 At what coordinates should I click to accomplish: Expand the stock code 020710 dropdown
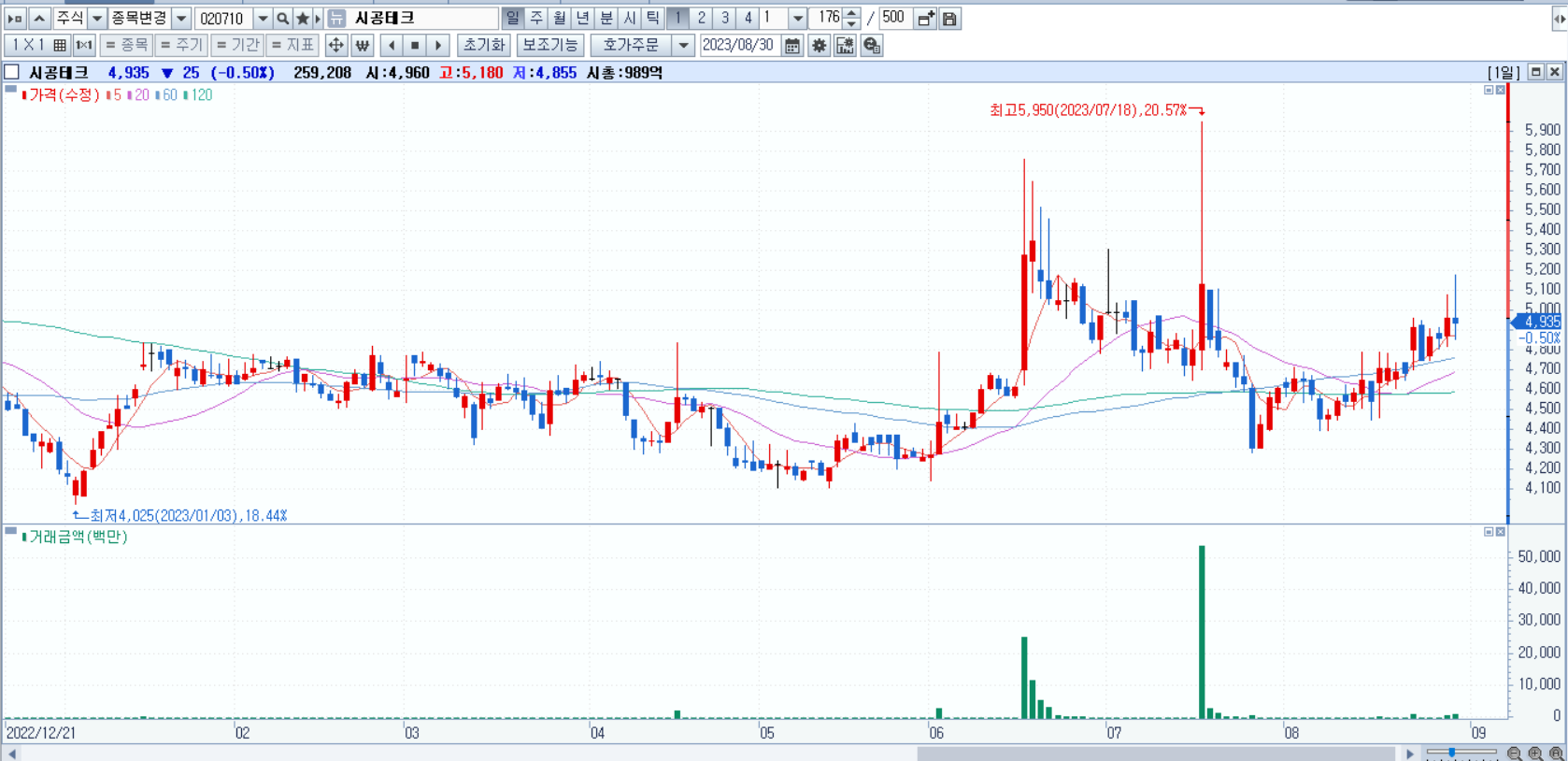pos(263,19)
